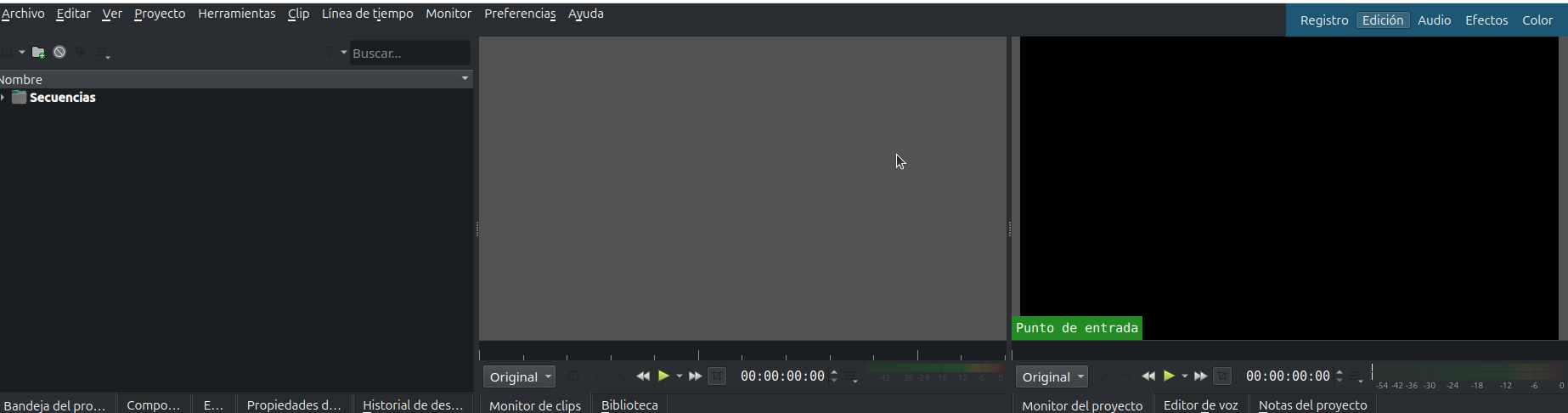The width and height of the screenshot is (1568, 413).
Task: Open the Original zoom dropdown in clip monitor
Action: (519, 376)
